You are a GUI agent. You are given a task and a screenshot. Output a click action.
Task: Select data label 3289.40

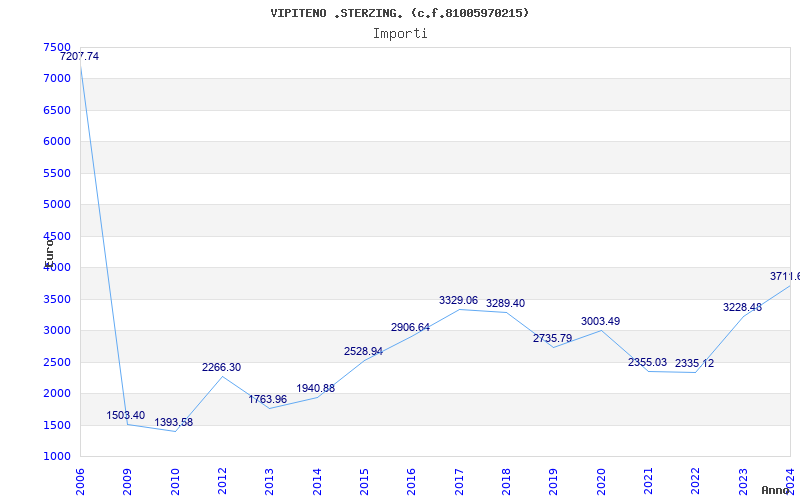point(505,304)
